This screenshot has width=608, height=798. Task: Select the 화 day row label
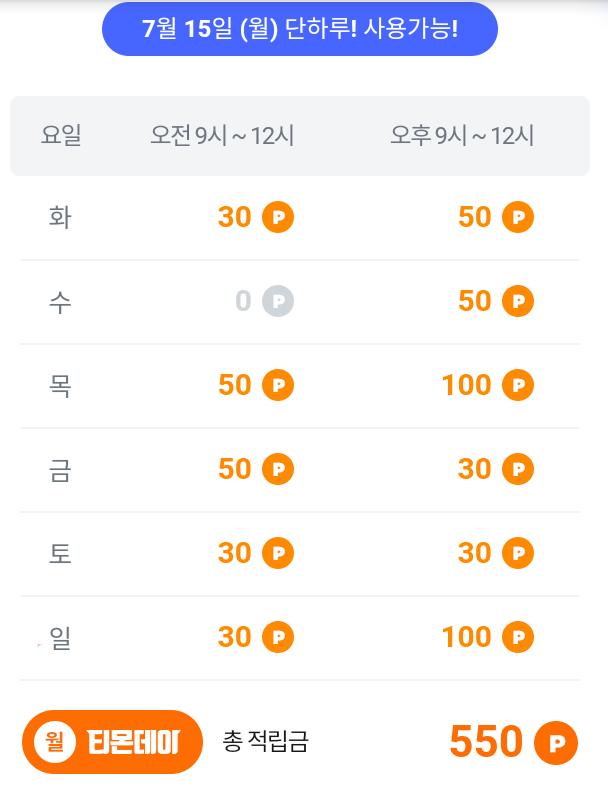coord(60,217)
